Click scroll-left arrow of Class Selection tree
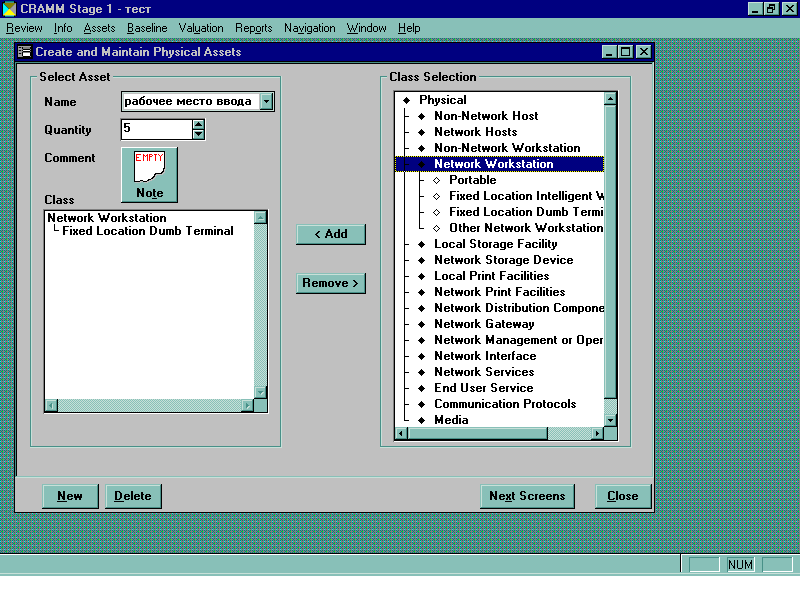 pyautogui.click(x=401, y=434)
